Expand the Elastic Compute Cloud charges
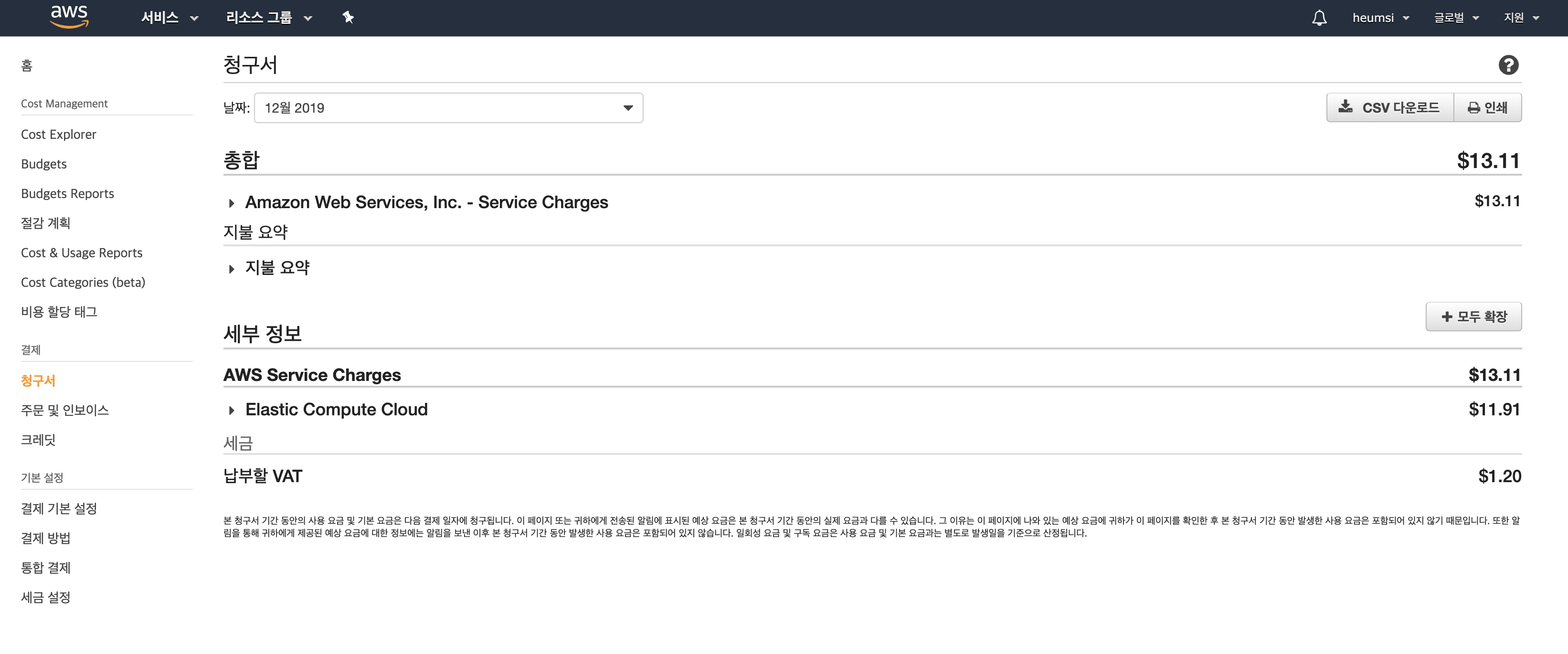1568x654 pixels. pos(232,410)
